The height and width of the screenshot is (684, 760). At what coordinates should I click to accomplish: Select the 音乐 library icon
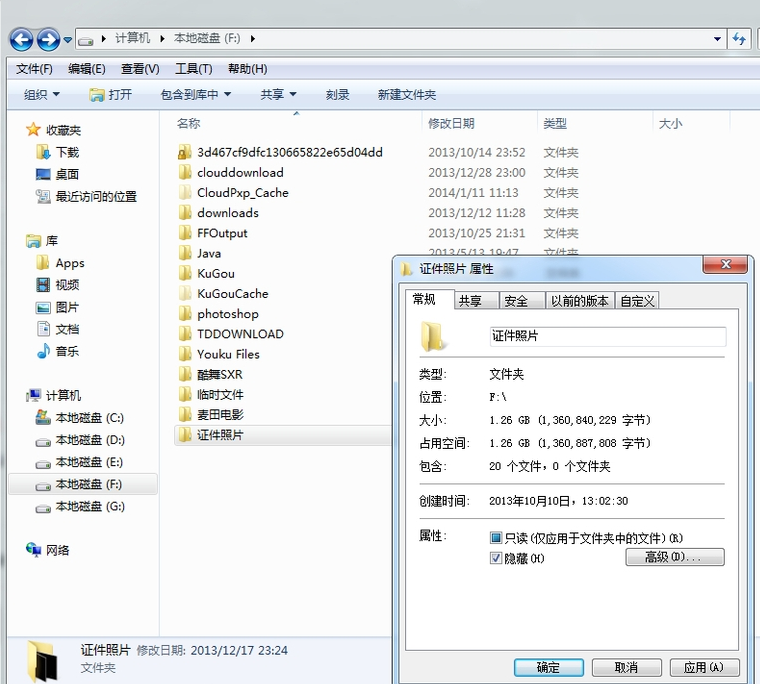(43, 351)
